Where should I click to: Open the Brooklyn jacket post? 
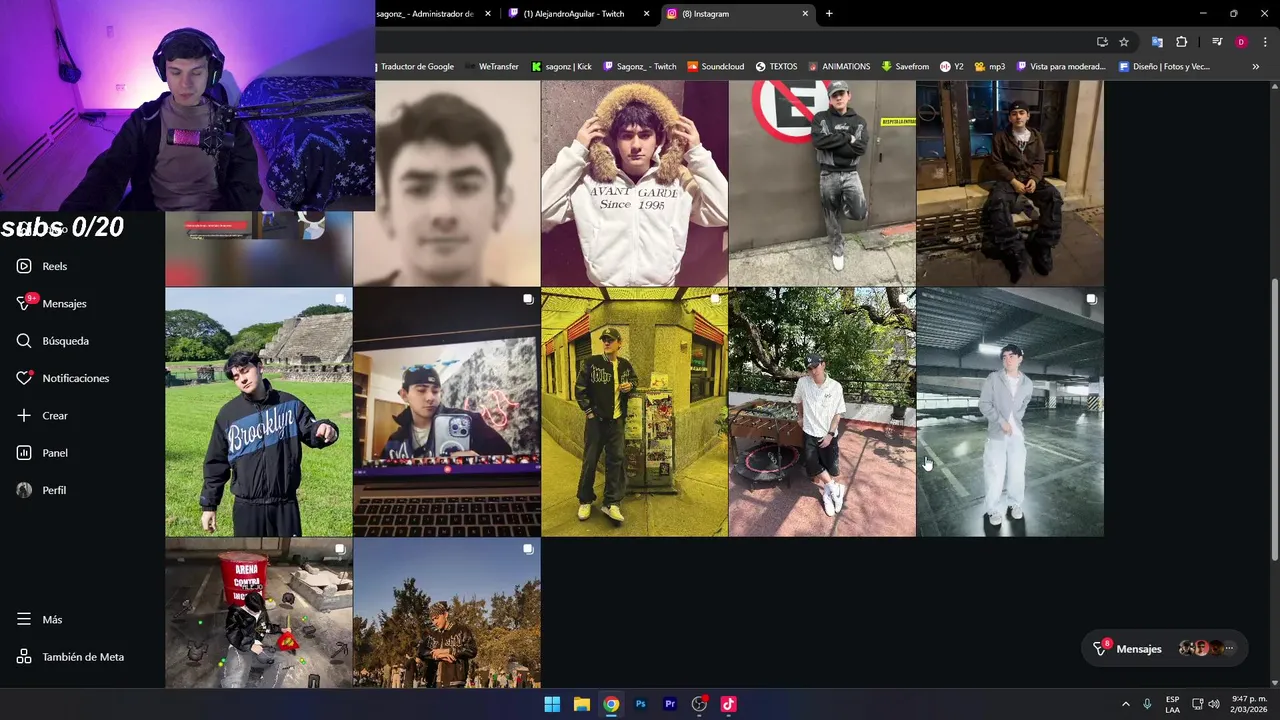coord(259,412)
